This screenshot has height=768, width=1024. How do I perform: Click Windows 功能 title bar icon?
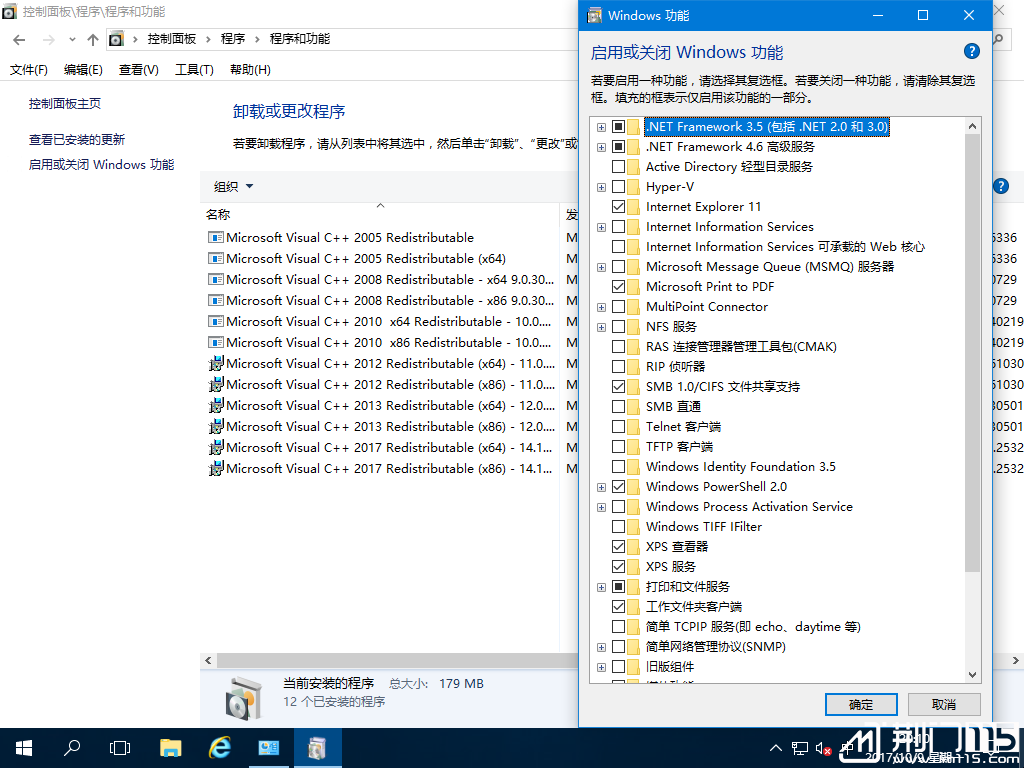[x=594, y=15]
